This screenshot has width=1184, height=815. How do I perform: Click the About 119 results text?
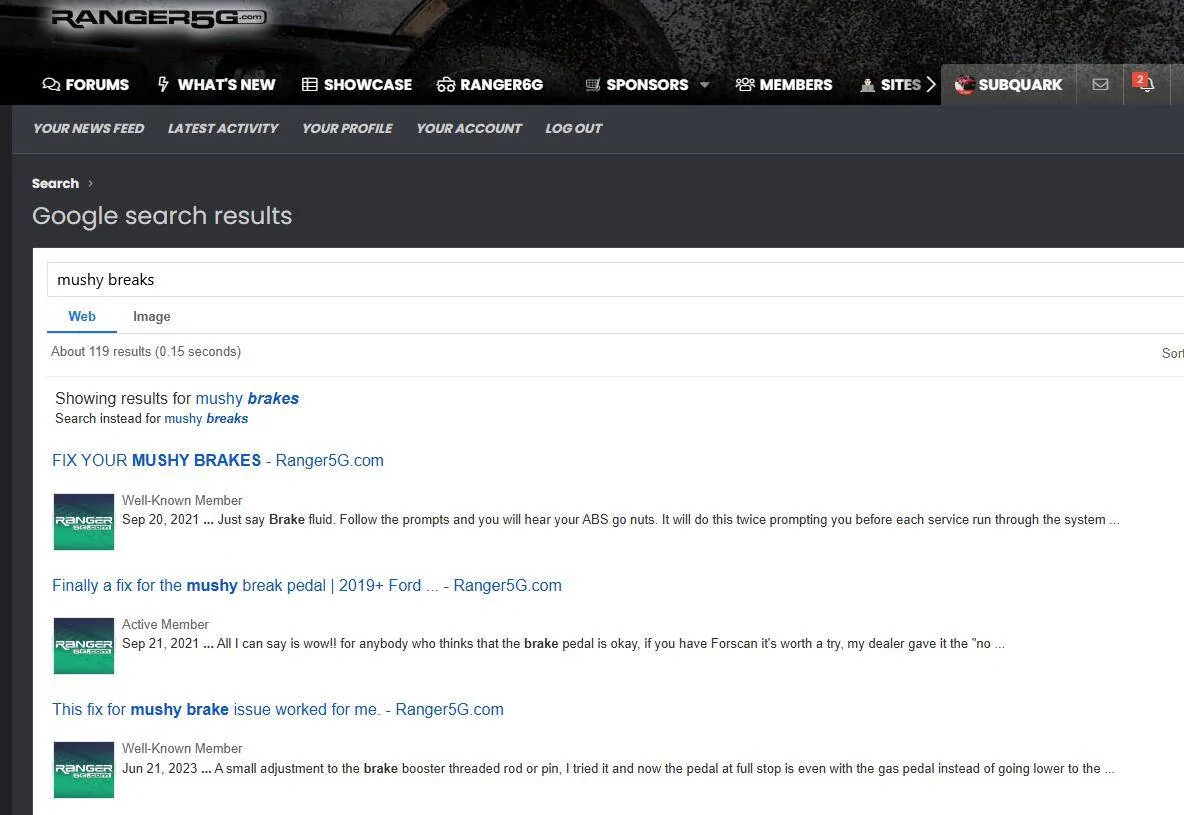click(146, 351)
